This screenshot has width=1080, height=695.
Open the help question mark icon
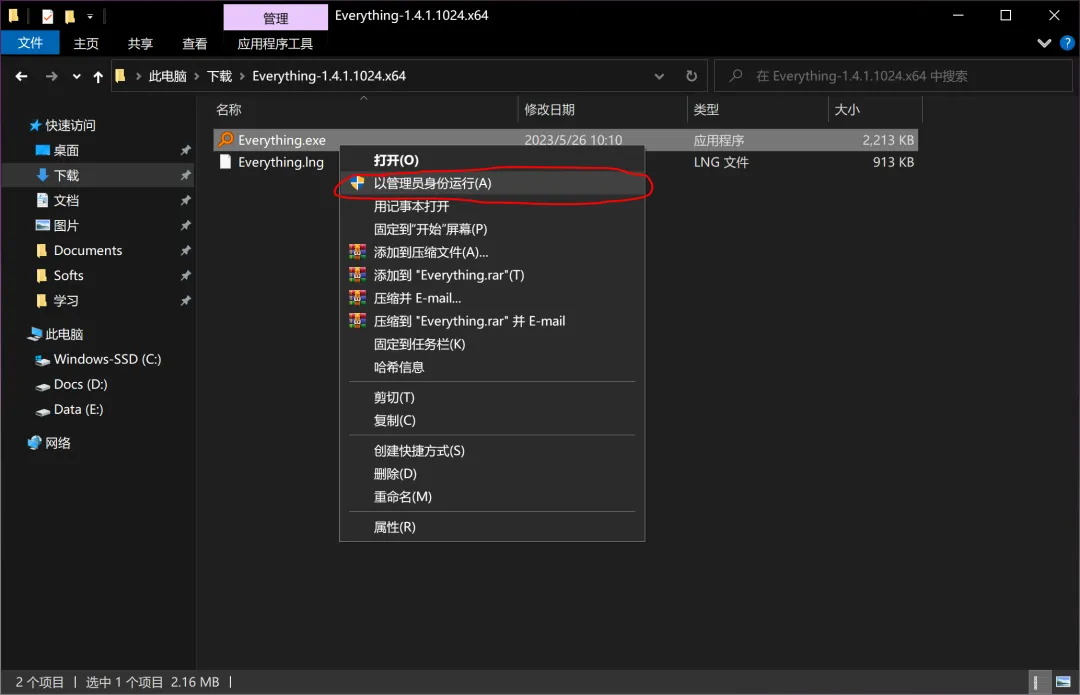coord(1067,43)
